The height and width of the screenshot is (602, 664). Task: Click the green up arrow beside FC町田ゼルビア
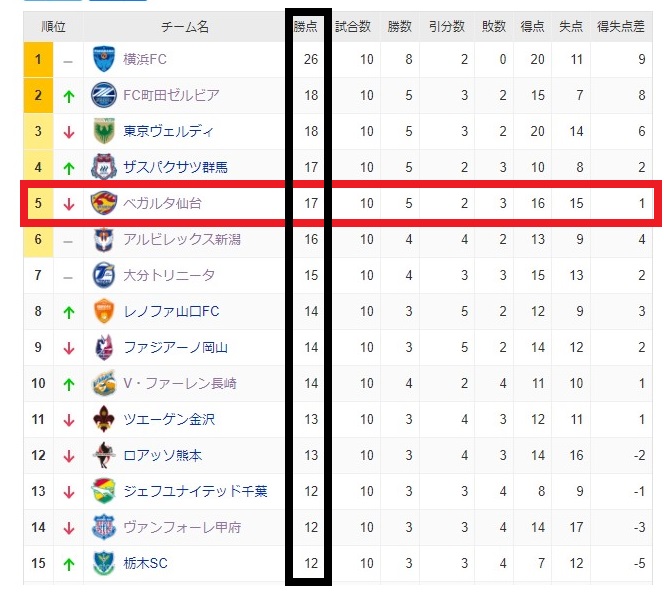[x=68, y=96]
